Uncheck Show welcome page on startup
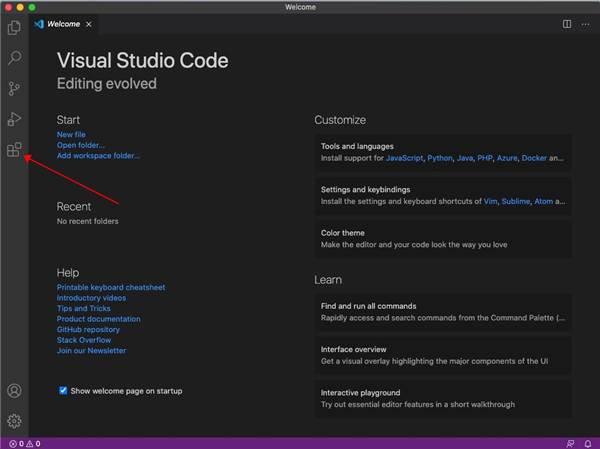 pos(63,390)
